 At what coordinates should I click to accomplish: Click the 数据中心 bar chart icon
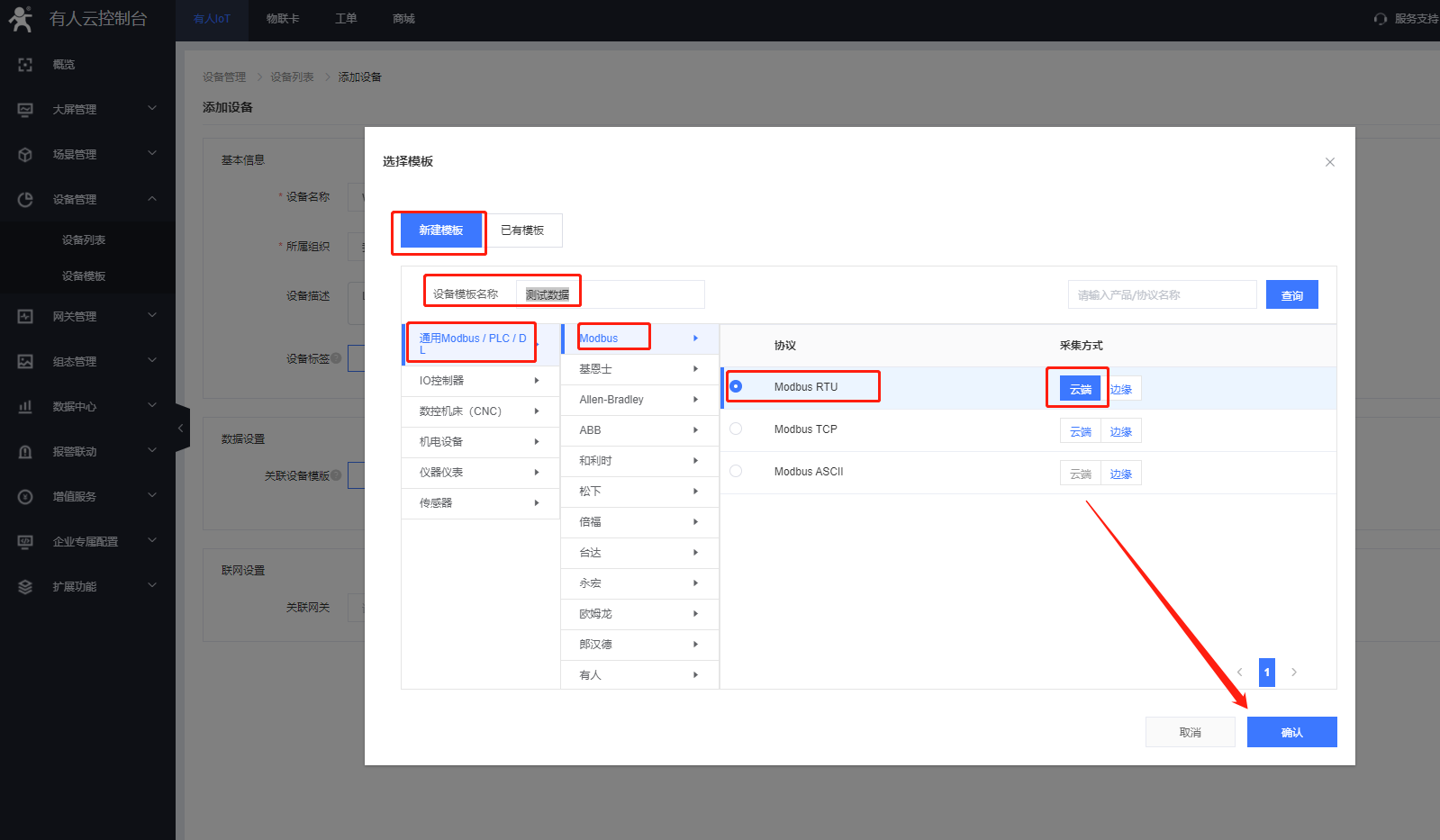[25, 407]
